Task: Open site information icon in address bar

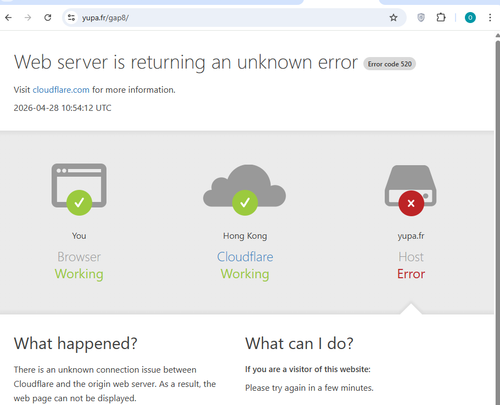Action: click(71, 18)
